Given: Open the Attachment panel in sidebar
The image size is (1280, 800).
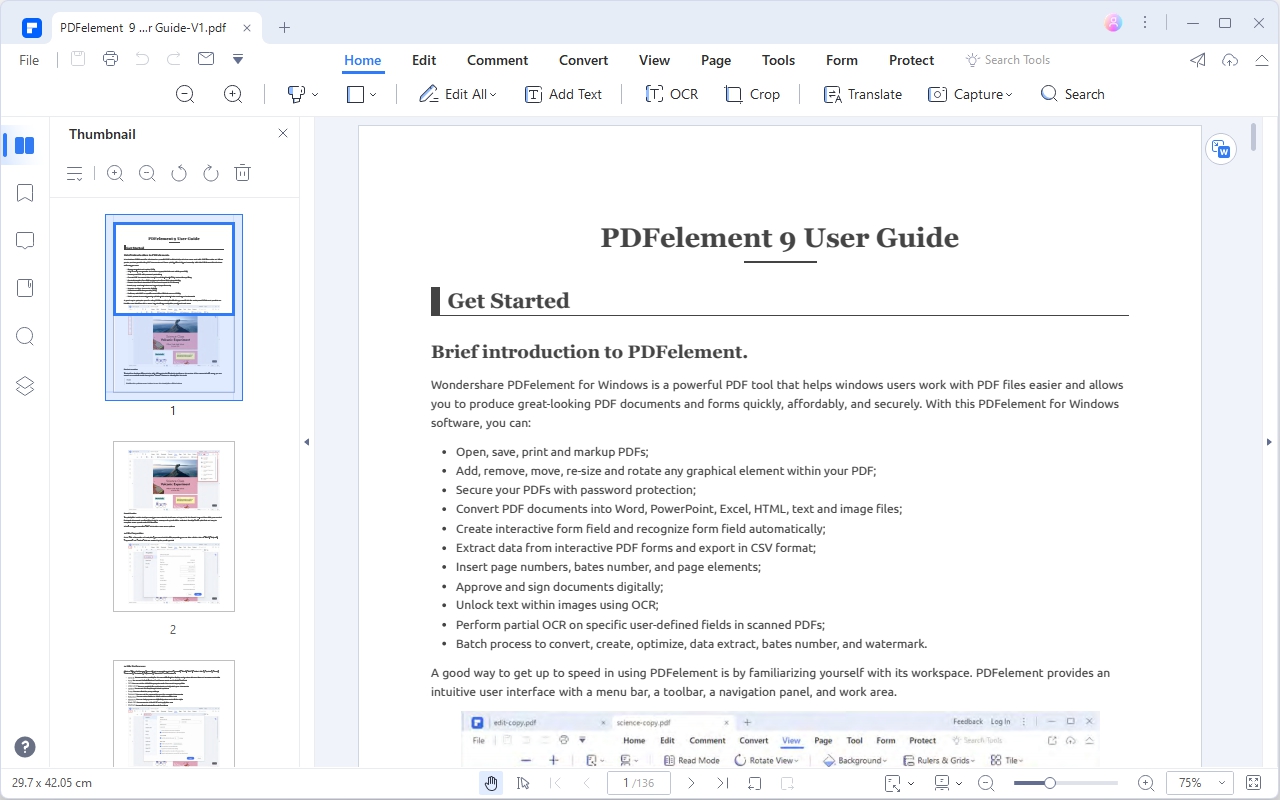Looking at the screenshot, I should tap(26, 288).
